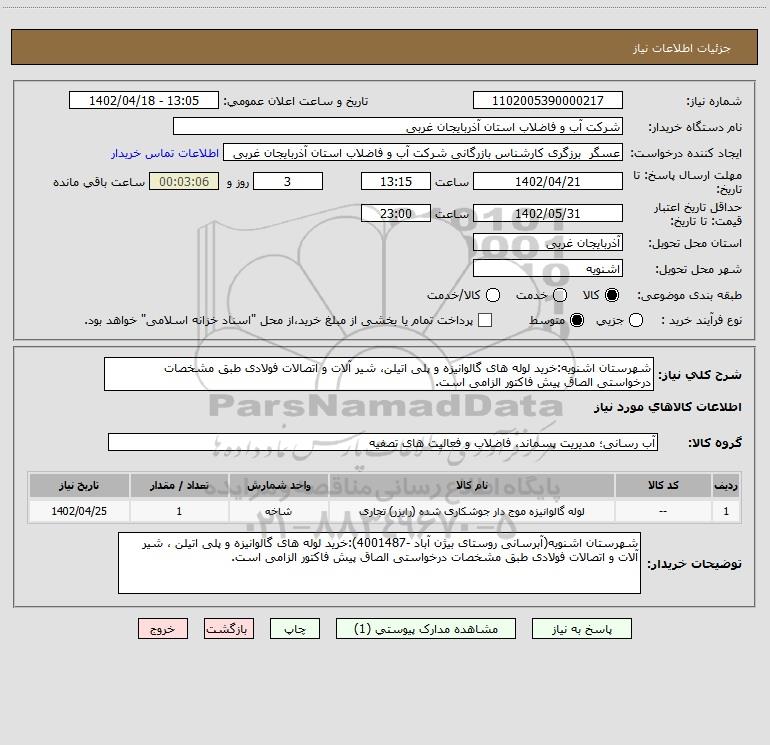Click the deadline time field 13:15
Image resolution: width=770 pixels, height=745 pixels.
pyautogui.click(x=396, y=181)
